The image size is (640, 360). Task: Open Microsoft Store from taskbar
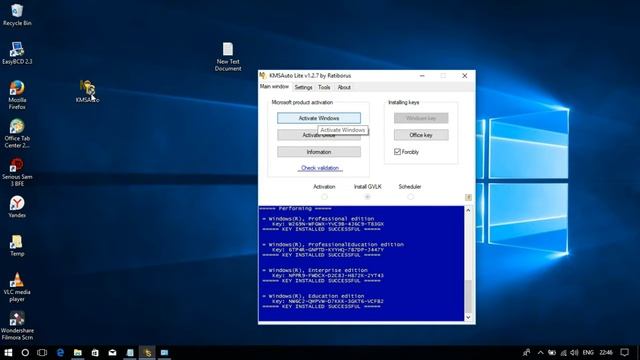pyautogui.click(x=95, y=352)
